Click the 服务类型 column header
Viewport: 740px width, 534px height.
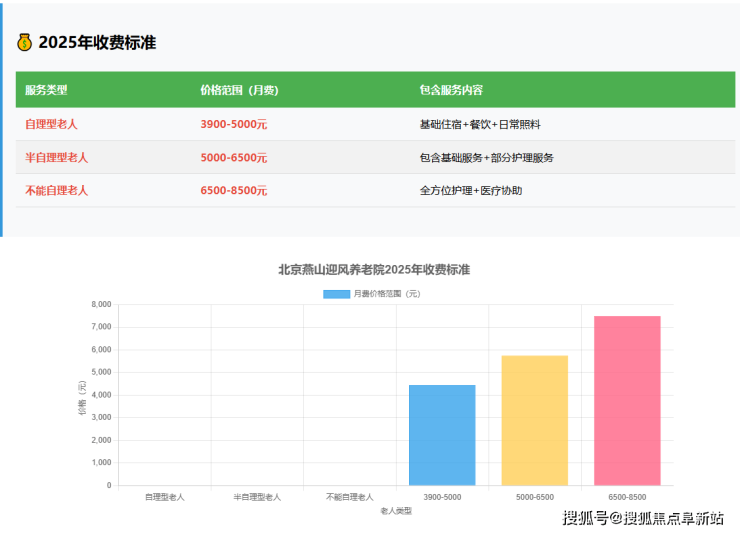tap(46, 90)
